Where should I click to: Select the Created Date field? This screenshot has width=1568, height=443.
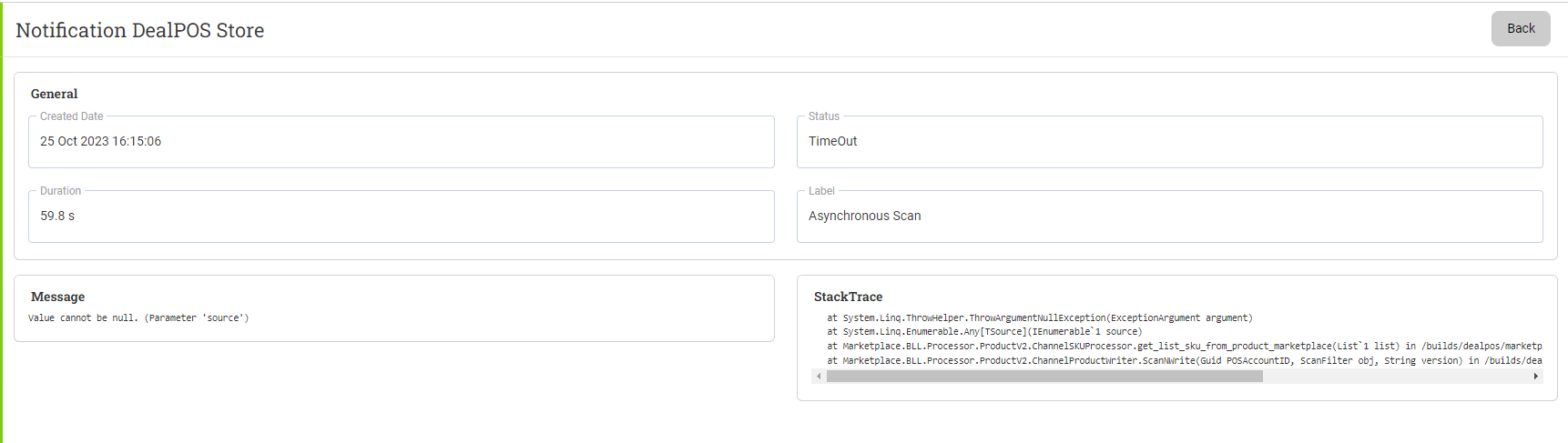[402, 141]
